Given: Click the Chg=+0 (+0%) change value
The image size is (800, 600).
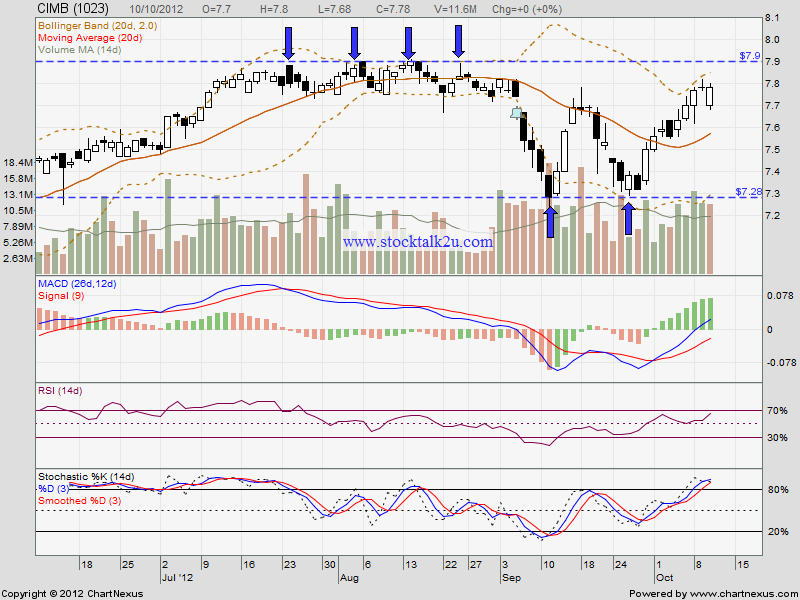Looking at the screenshot, I should point(527,9).
